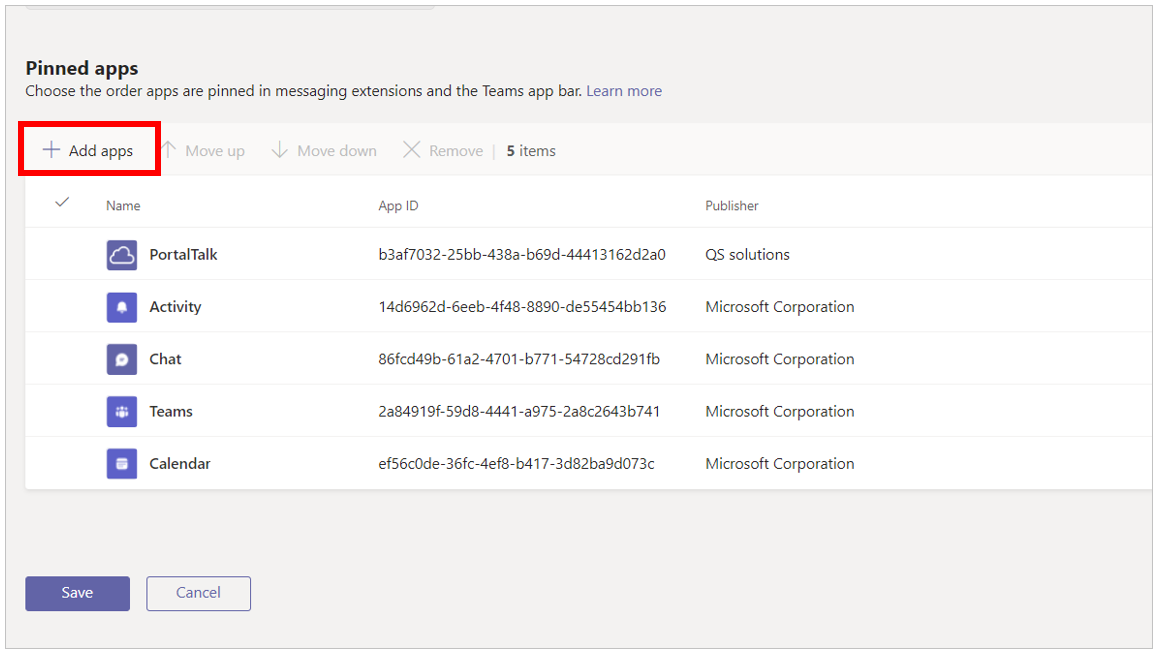The width and height of the screenshot is (1160, 653).
Task: Select the Calendar app name
Action: (180, 464)
